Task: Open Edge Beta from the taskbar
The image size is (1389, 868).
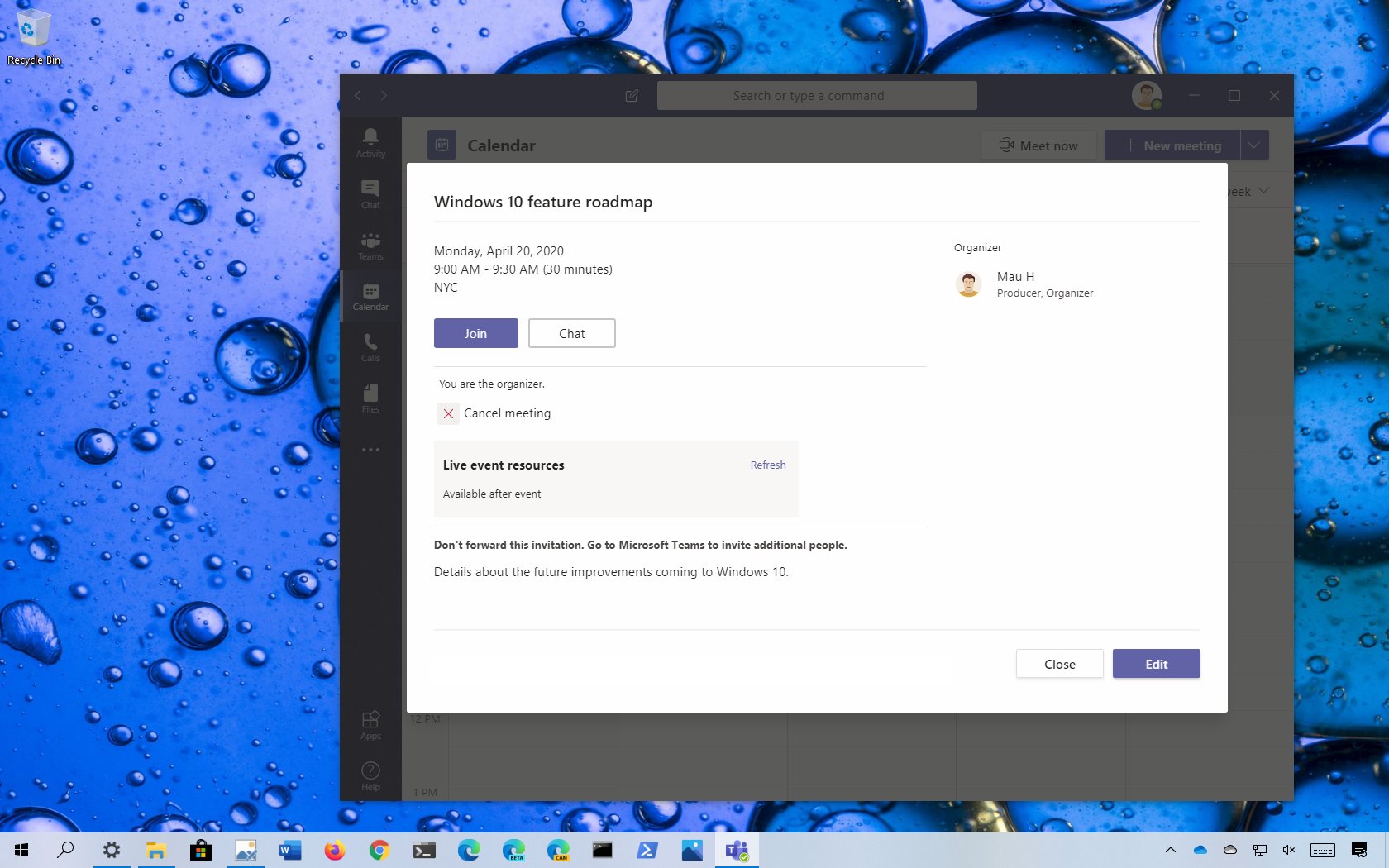Action: [513, 850]
